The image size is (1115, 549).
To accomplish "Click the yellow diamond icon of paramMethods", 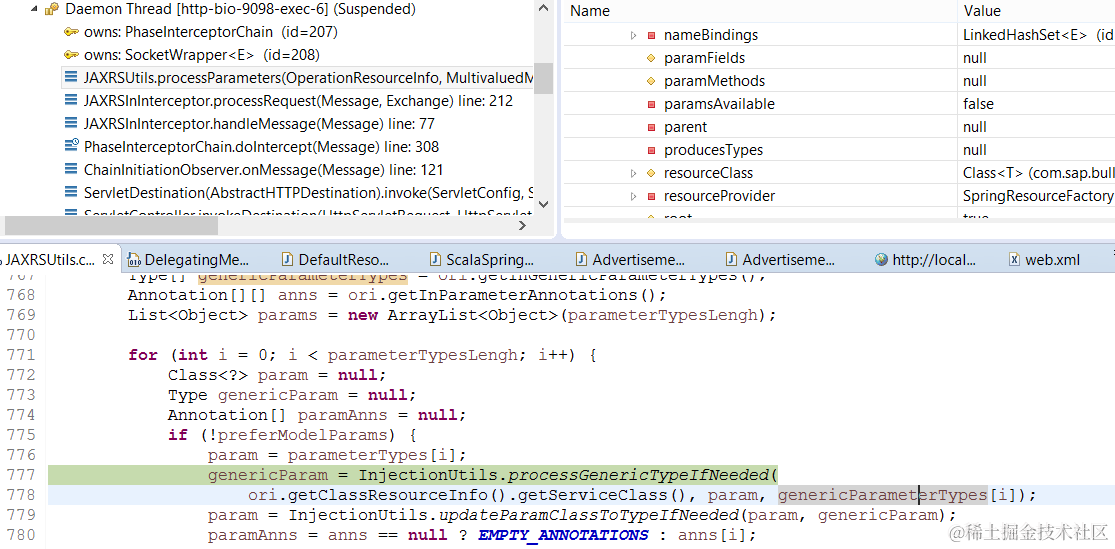I will (651, 81).
